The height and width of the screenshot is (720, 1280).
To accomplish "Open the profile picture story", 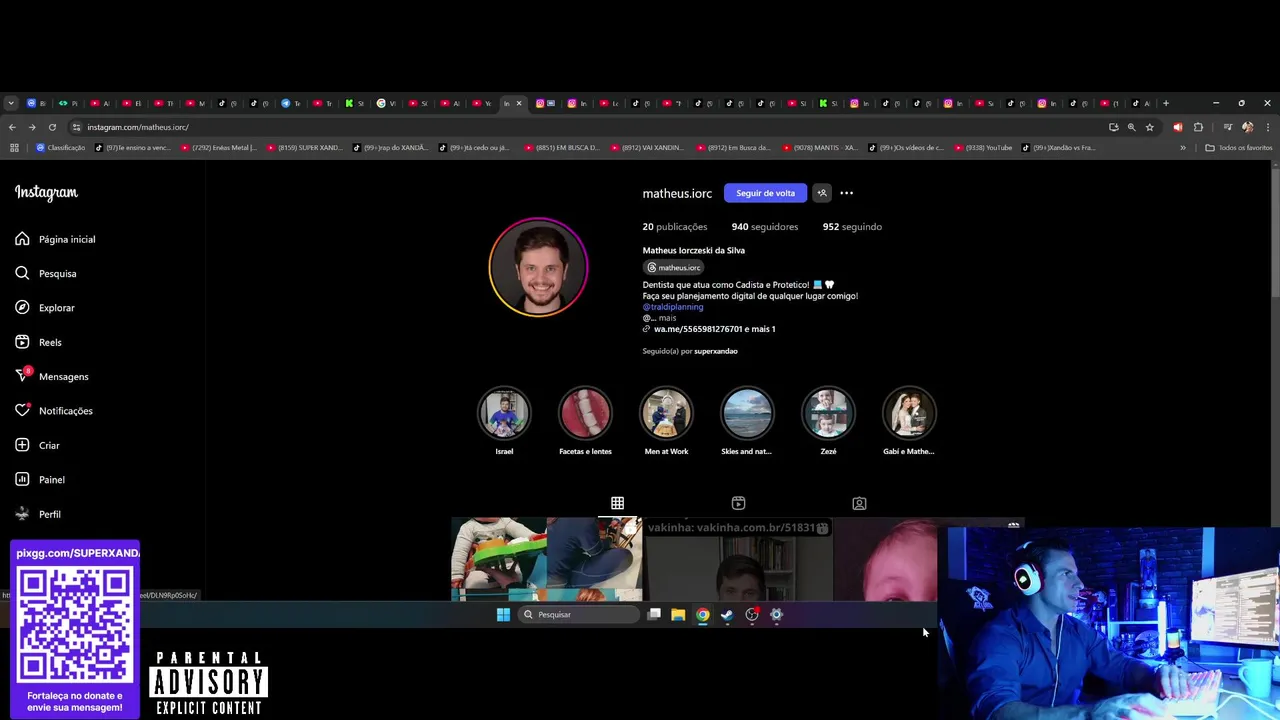I will pyautogui.click(x=538, y=267).
